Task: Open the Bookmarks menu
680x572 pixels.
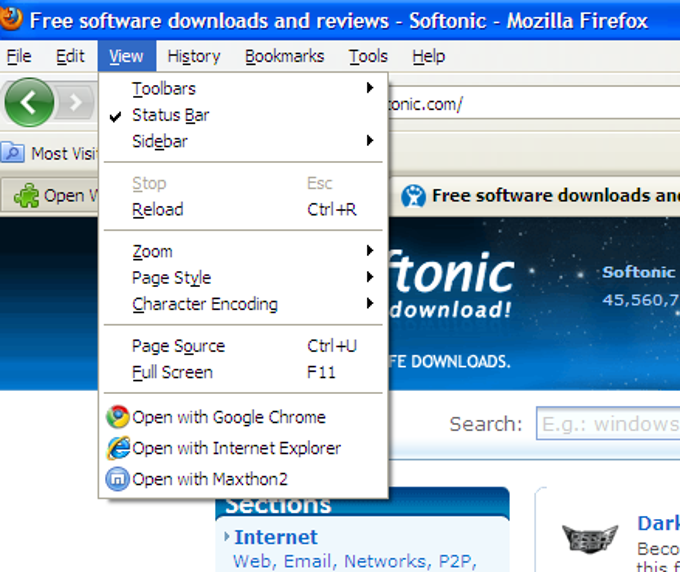Action: click(284, 56)
